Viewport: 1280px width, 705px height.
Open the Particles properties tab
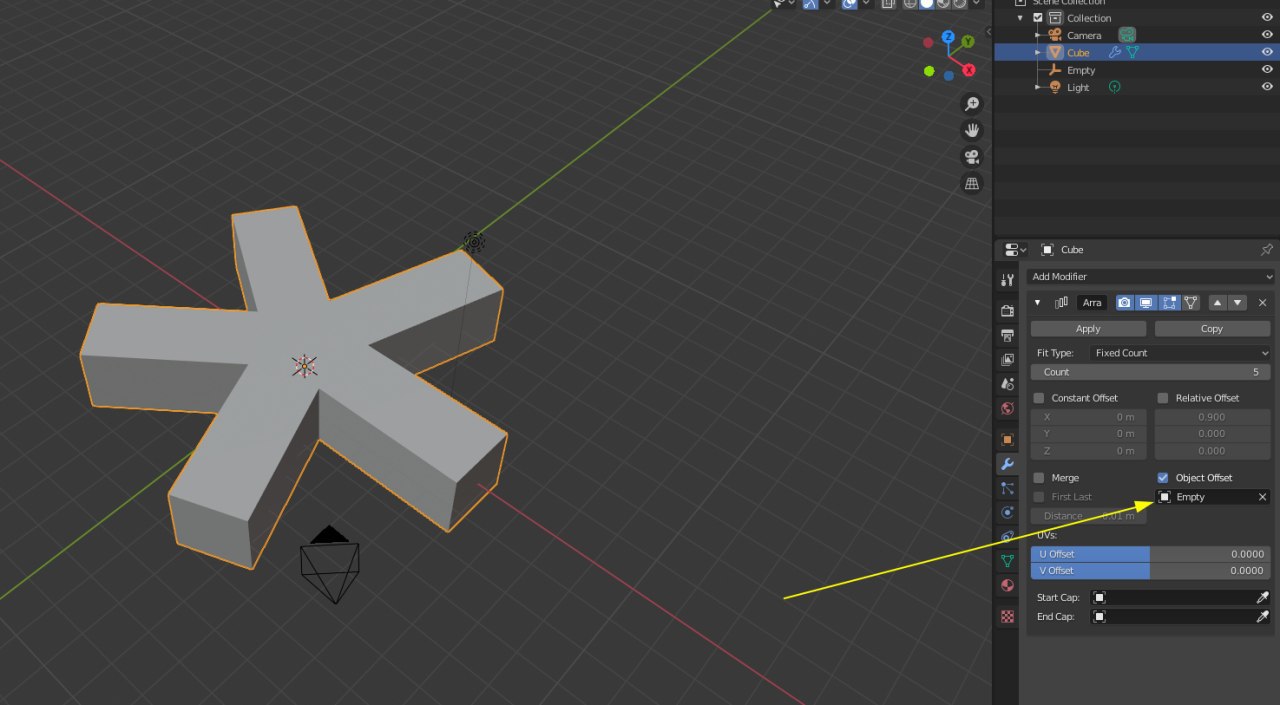(x=1007, y=488)
